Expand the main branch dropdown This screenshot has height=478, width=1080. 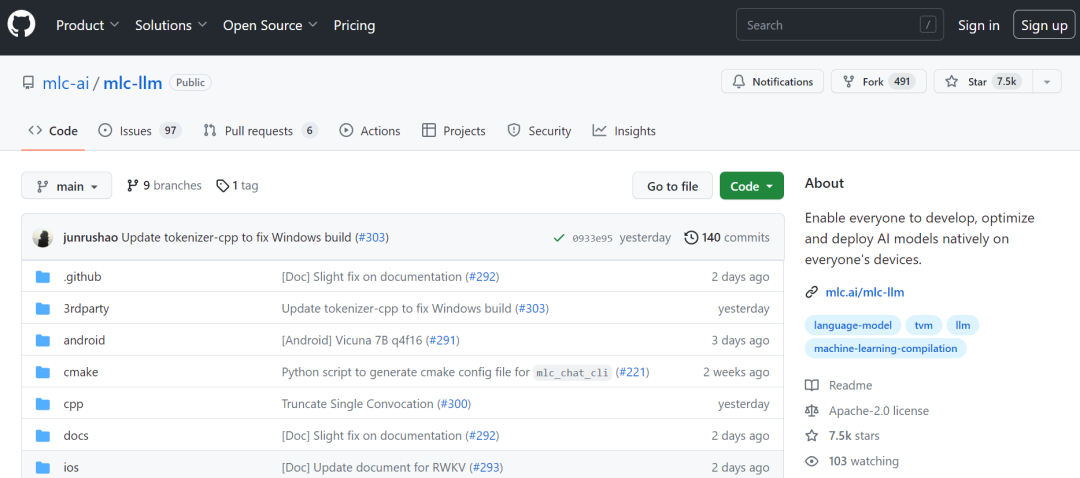67,186
